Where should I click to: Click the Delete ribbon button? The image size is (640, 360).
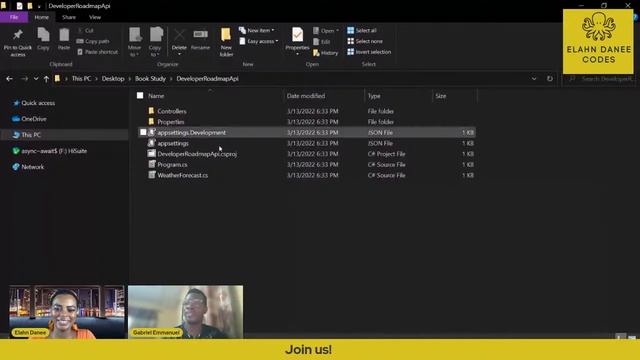(x=179, y=42)
